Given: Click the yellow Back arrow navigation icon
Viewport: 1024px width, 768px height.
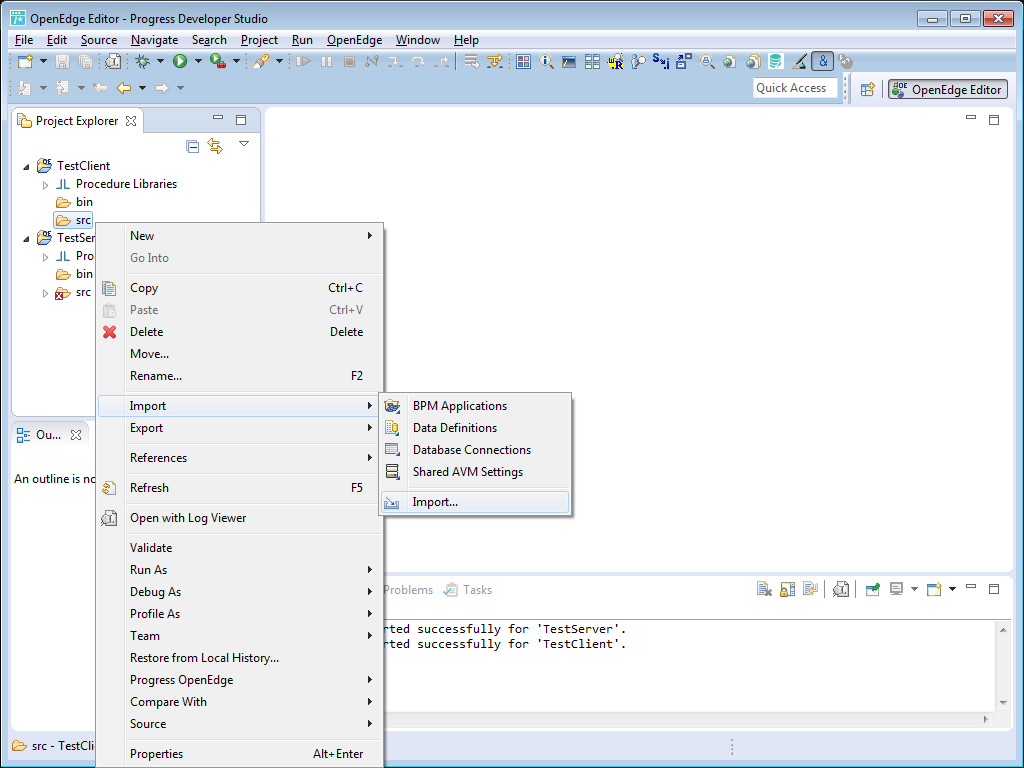Looking at the screenshot, I should pyautogui.click(x=123, y=88).
